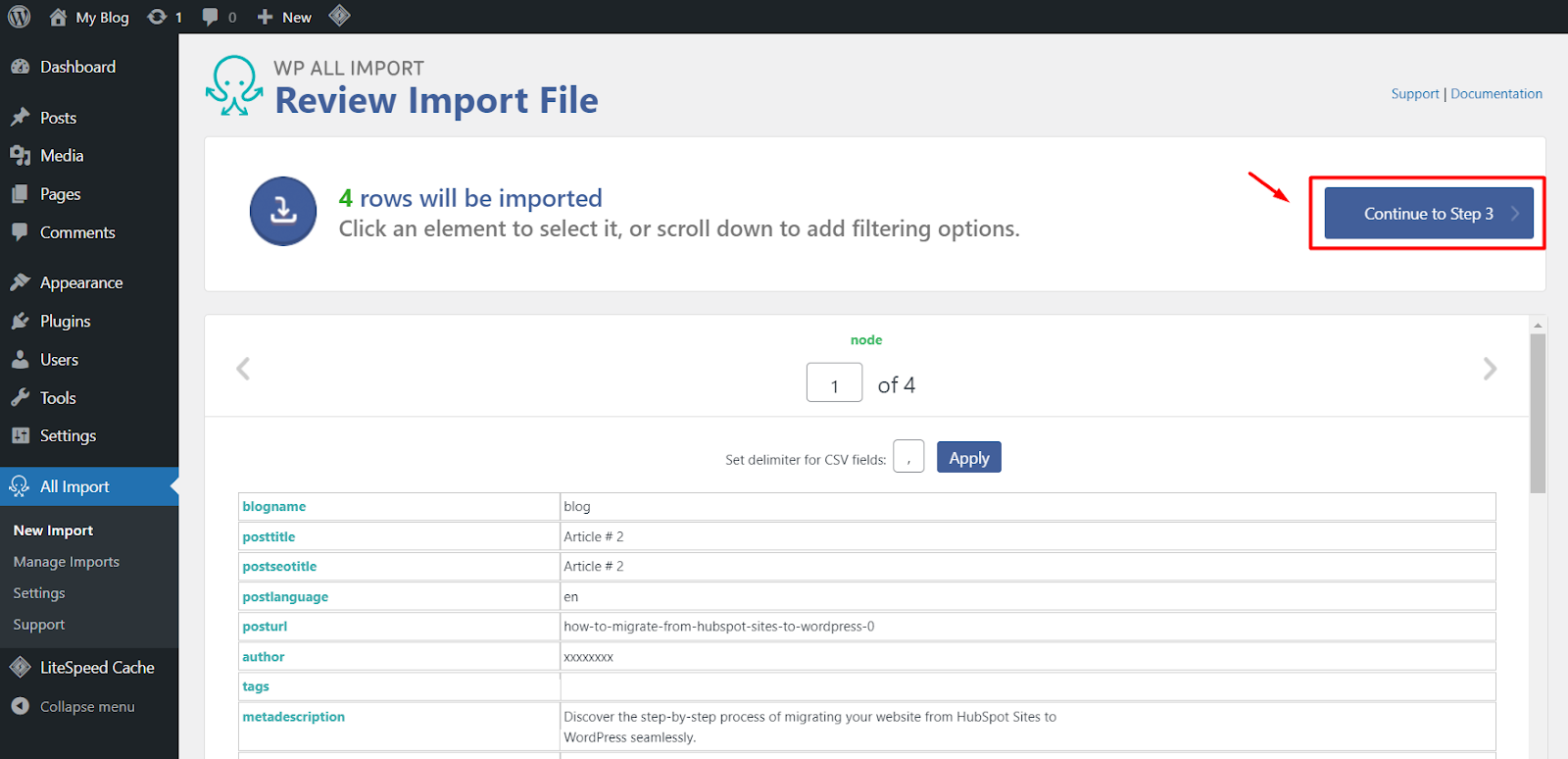Open the Support link at top right
Viewport: 1568px width, 759px height.
[1414, 94]
